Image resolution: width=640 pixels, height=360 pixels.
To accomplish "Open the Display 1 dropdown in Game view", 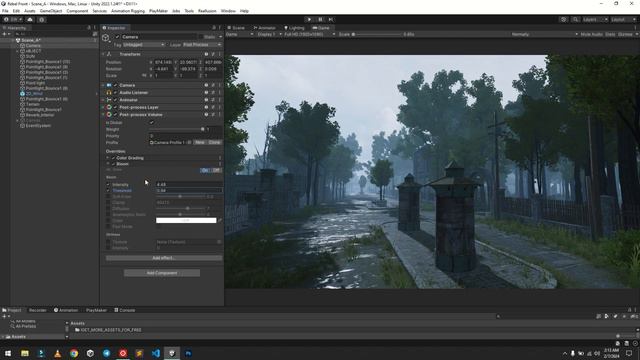I will (x=270, y=34).
